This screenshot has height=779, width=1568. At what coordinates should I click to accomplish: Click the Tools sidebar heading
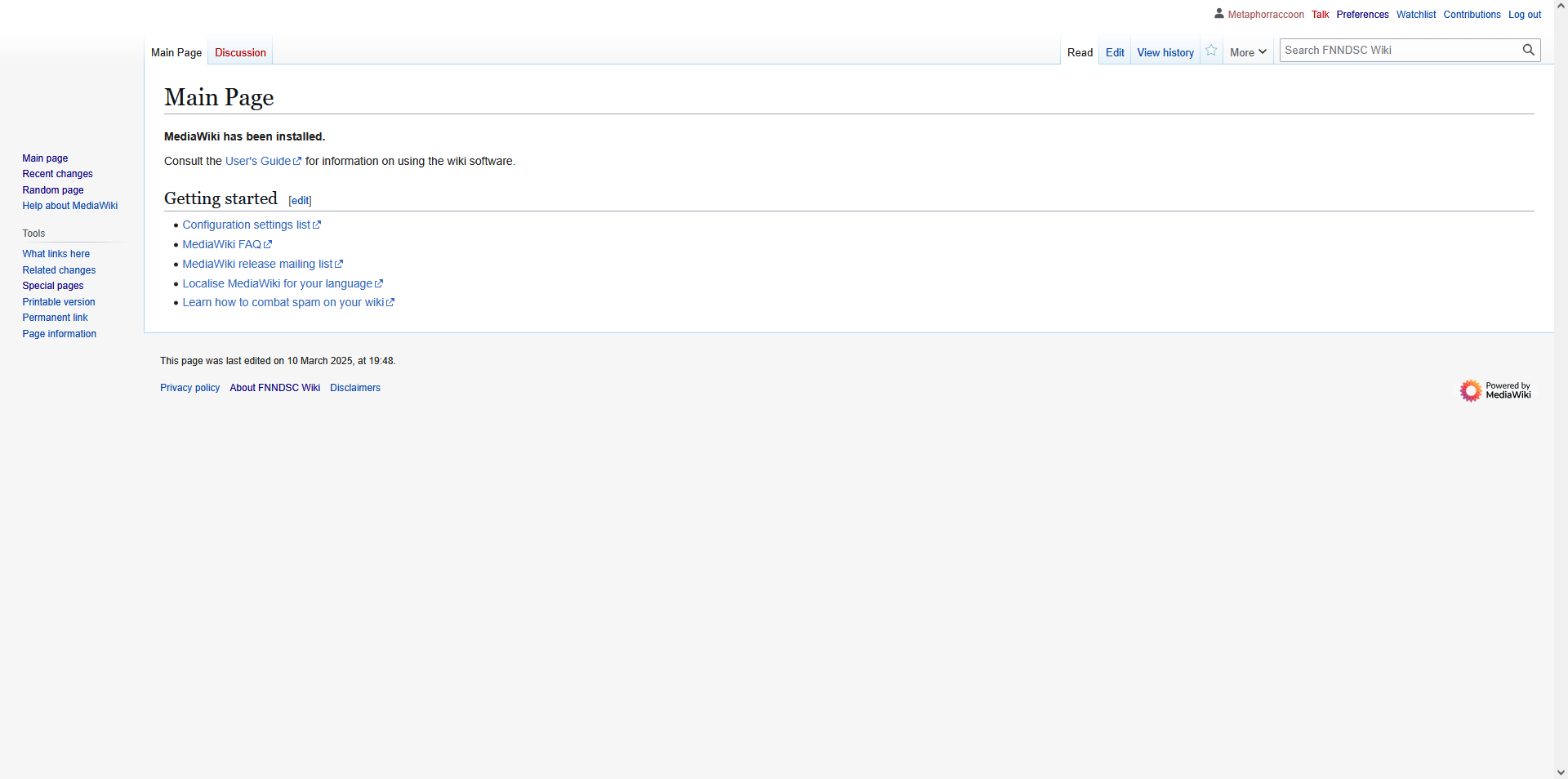point(33,234)
